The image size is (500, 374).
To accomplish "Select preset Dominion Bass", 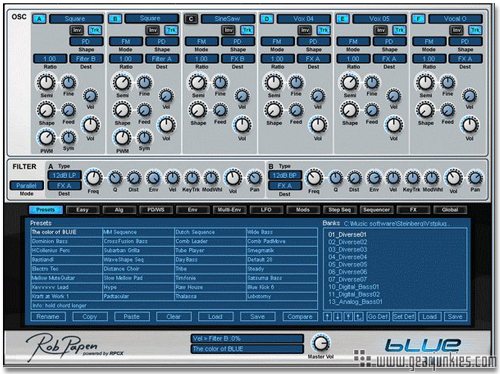I will (x=66, y=241).
